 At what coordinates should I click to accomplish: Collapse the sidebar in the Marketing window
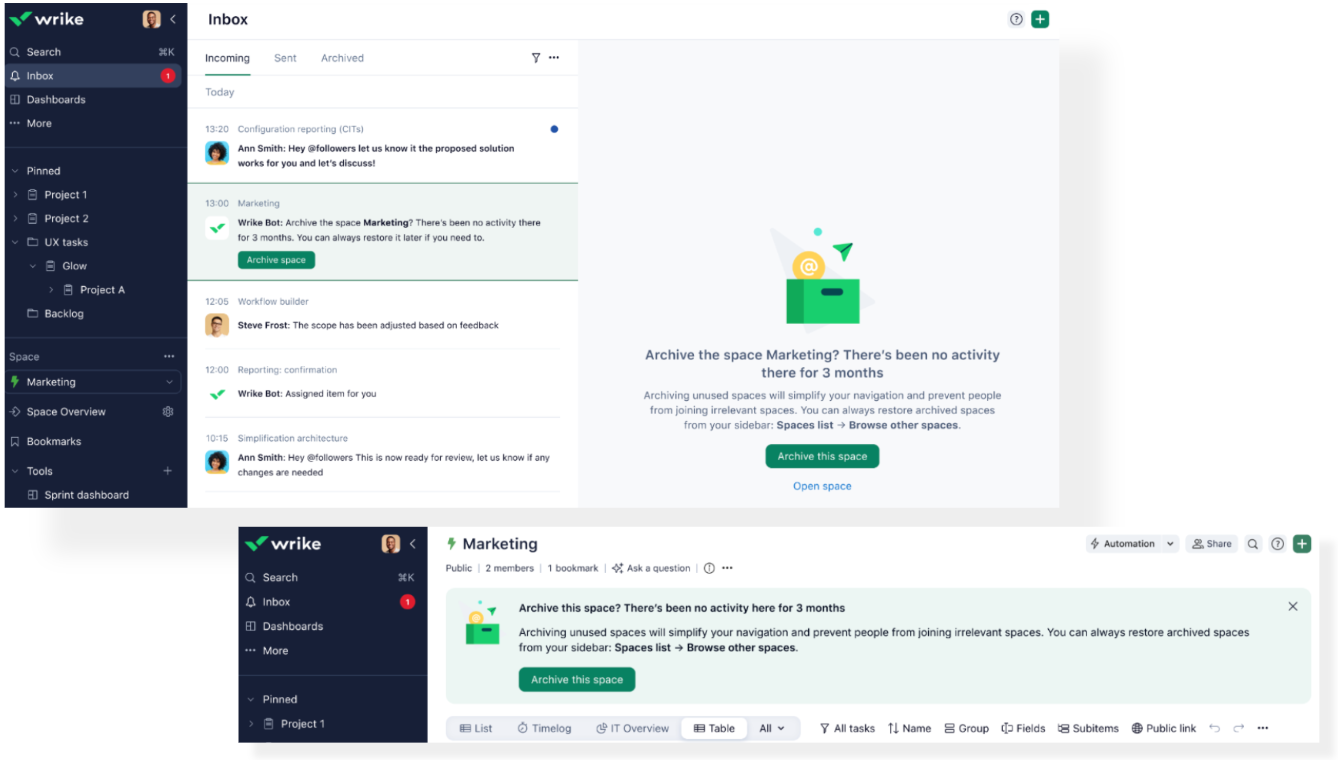[413, 544]
